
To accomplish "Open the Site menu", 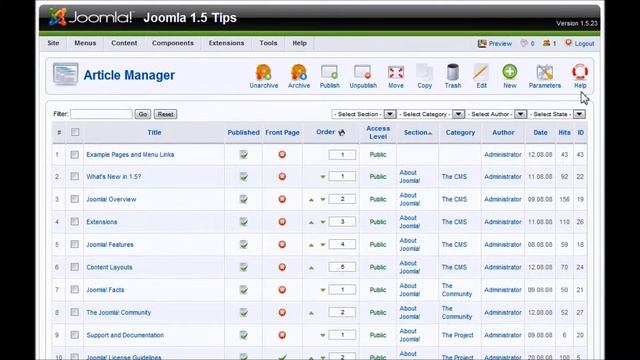I will point(53,43).
